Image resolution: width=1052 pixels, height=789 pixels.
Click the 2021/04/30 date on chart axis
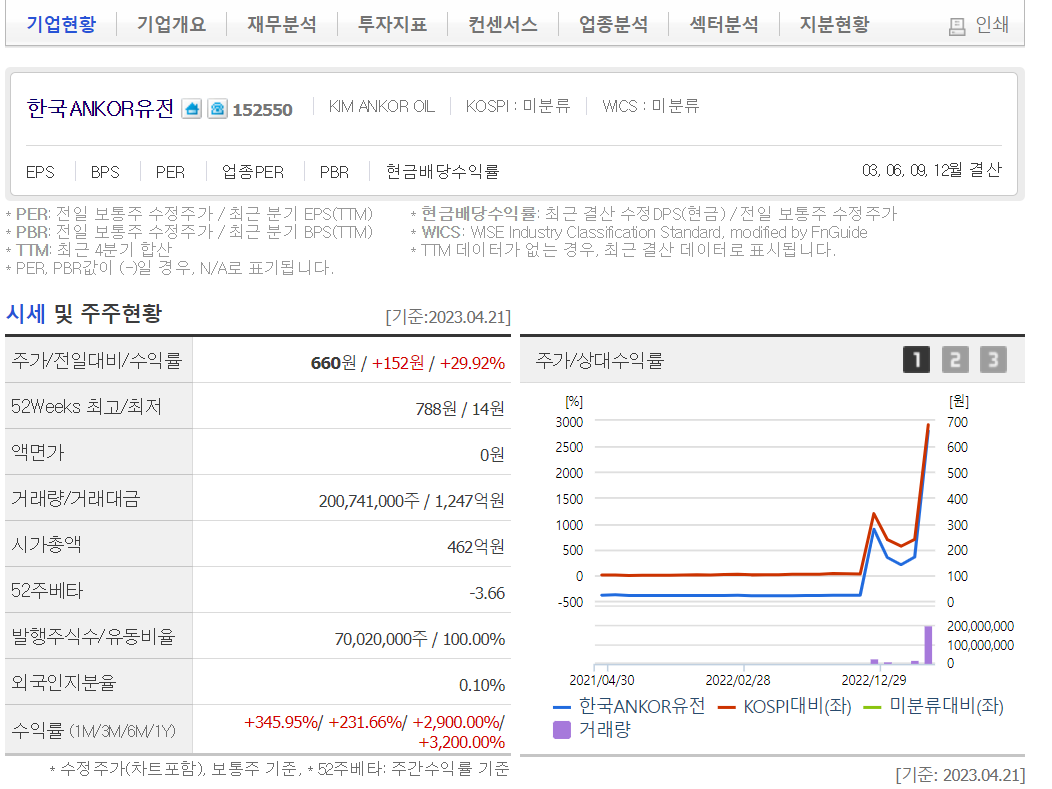602,680
